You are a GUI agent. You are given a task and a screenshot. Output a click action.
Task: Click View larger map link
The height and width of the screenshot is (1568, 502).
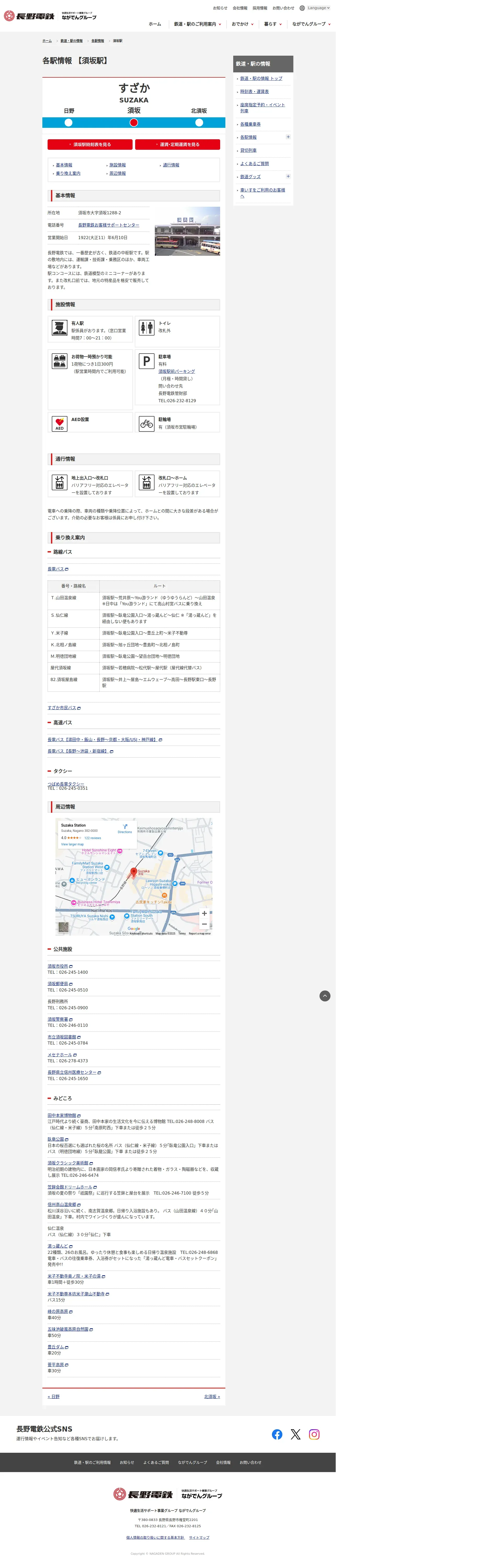[72, 844]
